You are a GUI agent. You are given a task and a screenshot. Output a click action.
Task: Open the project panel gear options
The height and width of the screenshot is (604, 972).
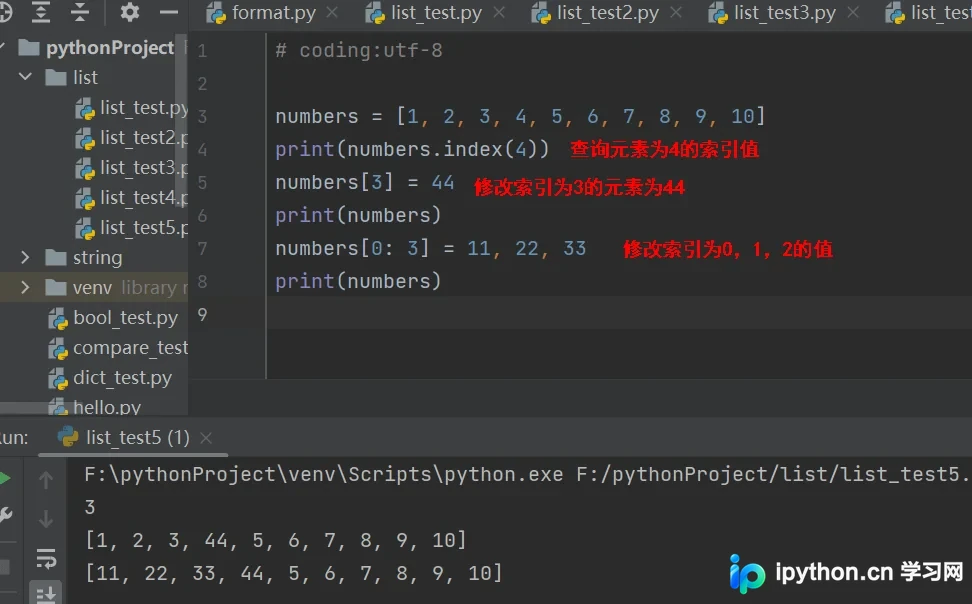point(130,12)
